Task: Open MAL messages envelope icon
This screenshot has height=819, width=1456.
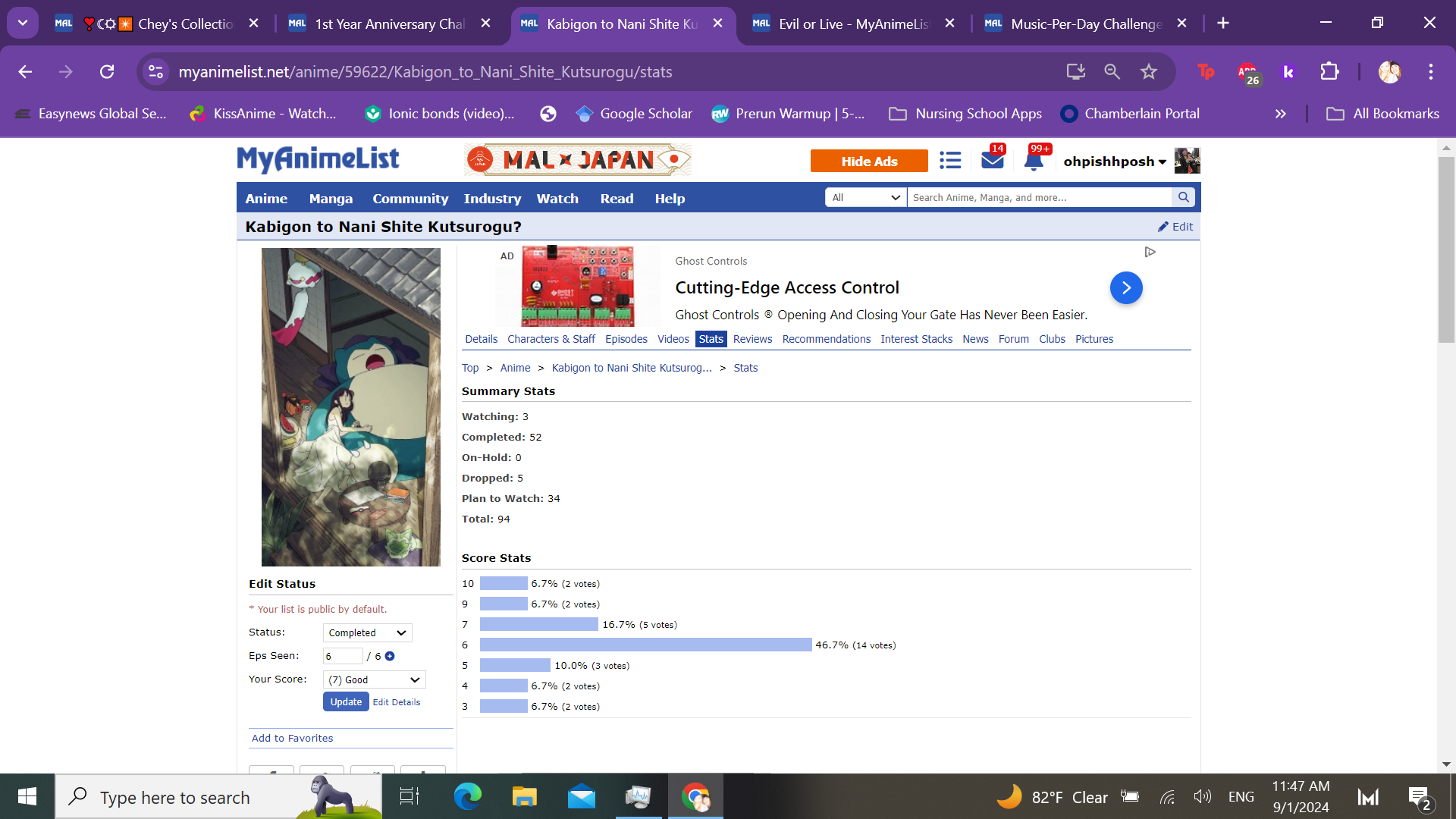Action: click(x=992, y=160)
